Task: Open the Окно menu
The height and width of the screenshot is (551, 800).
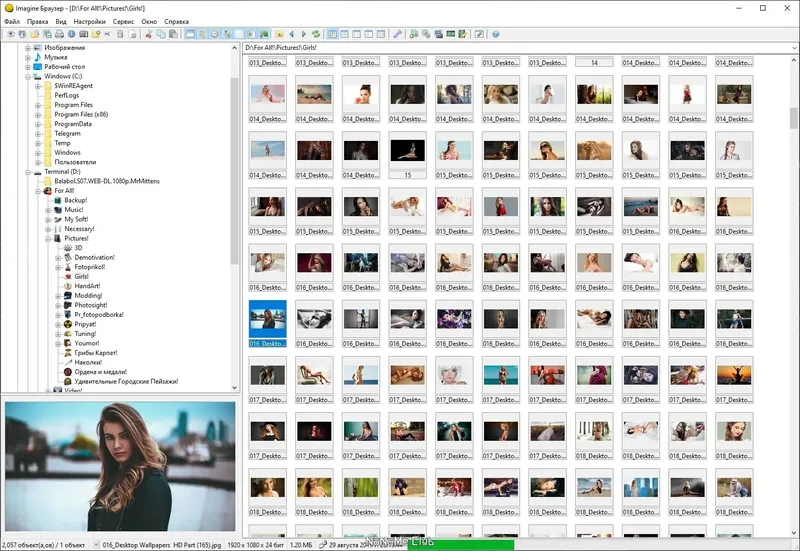Action: (149, 21)
